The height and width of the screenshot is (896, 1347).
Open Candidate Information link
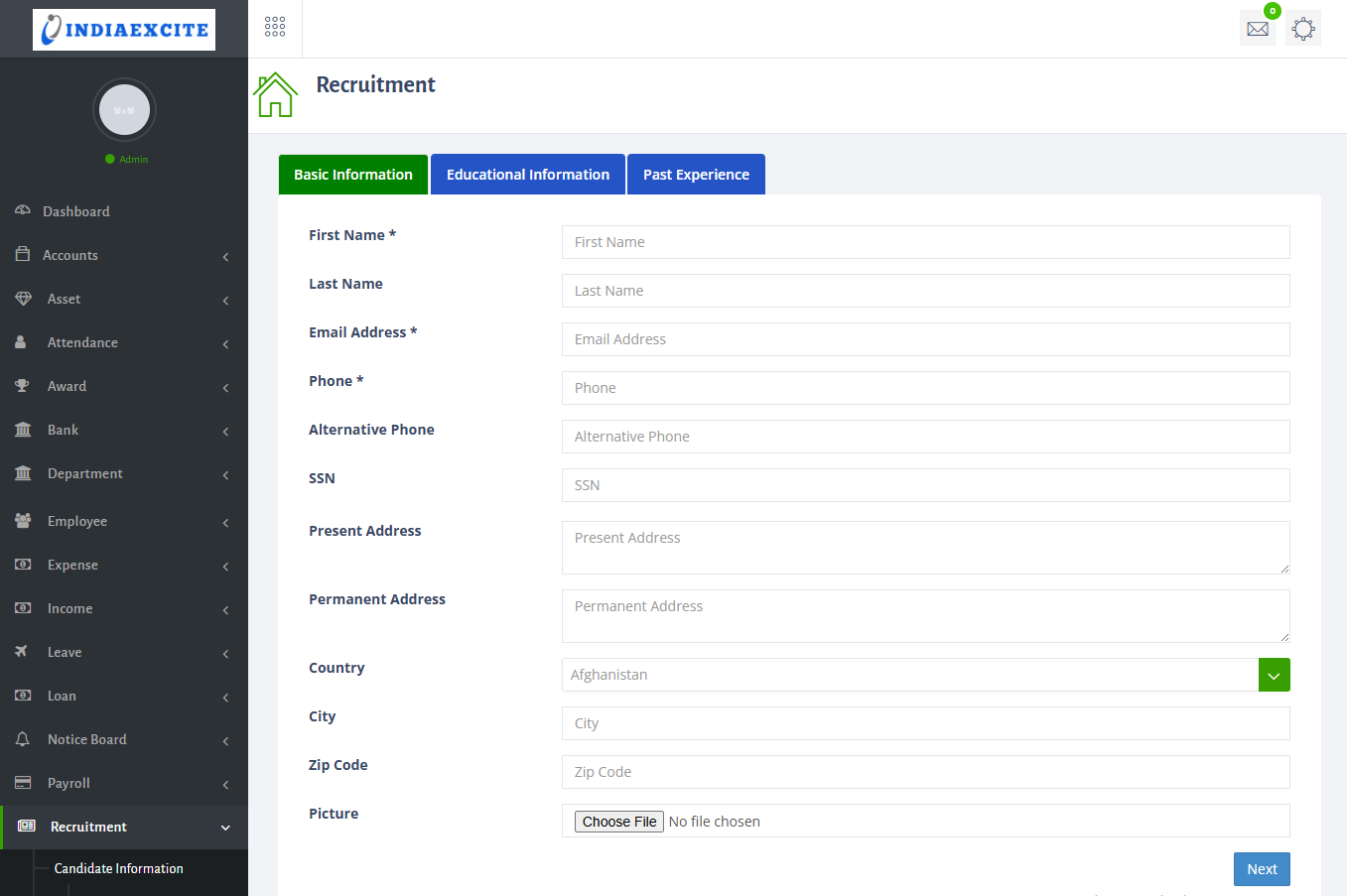[118, 868]
